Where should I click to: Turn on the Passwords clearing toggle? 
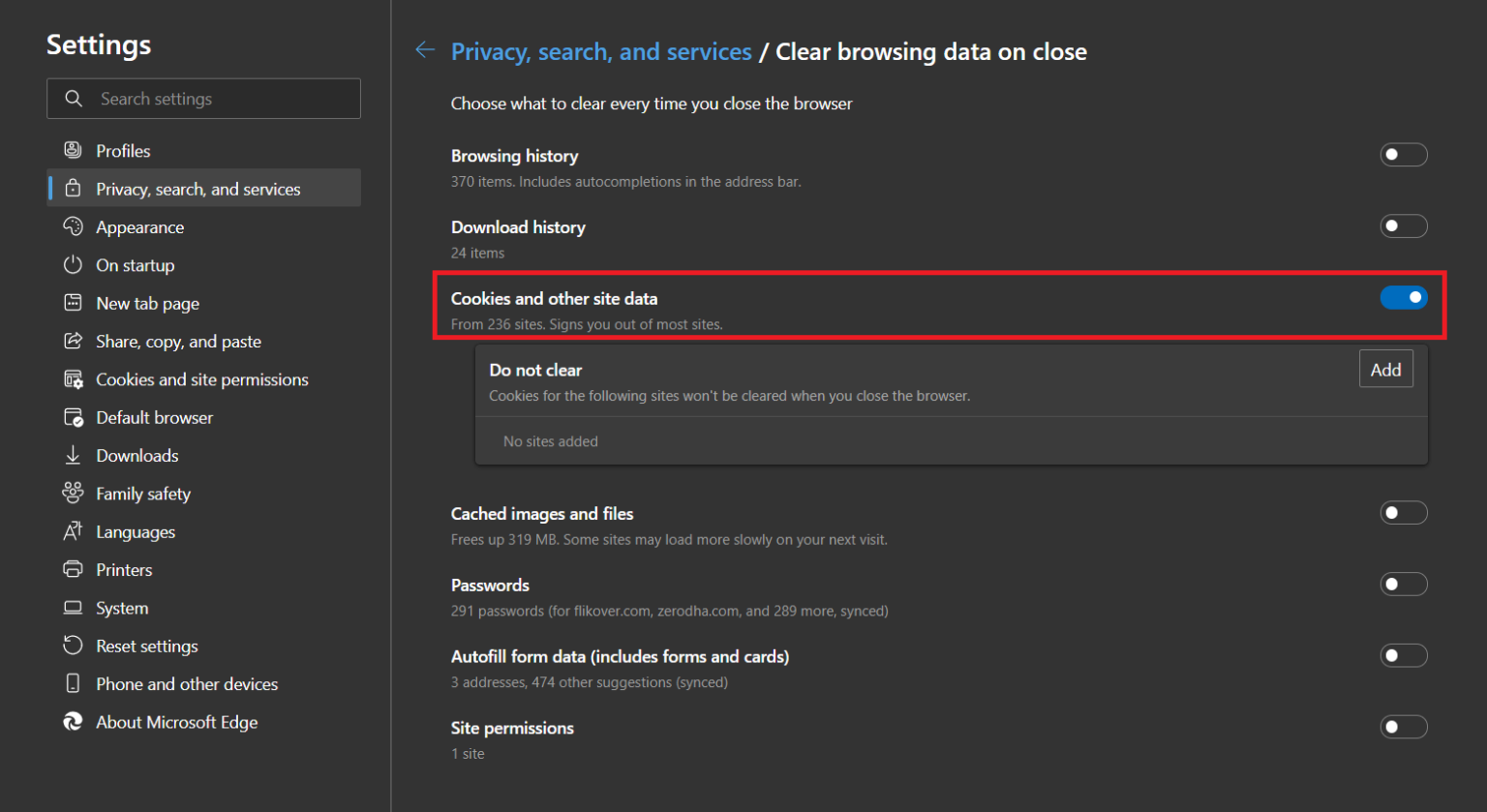(x=1404, y=584)
